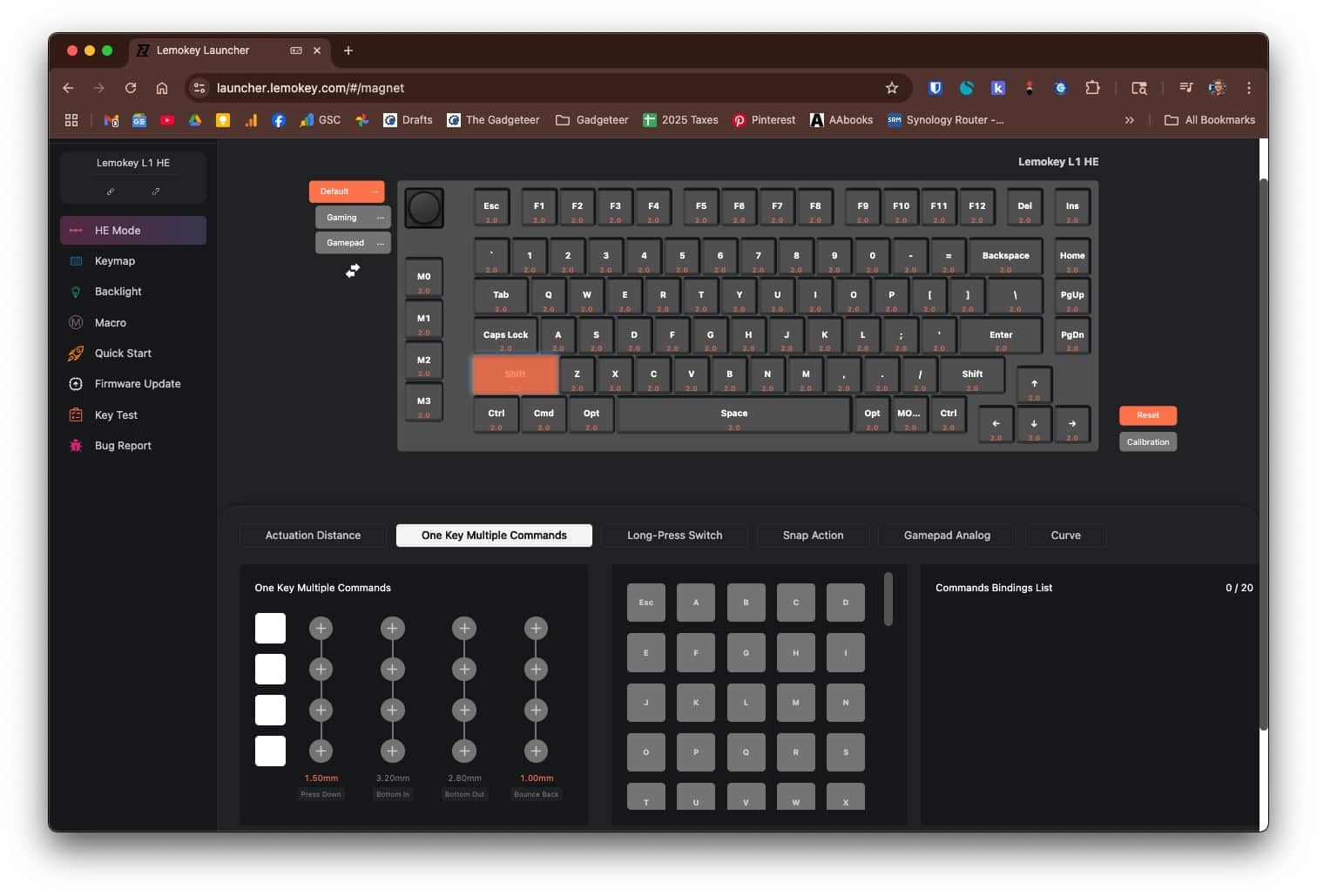Image resolution: width=1317 pixels, height=896 pixels.
Task: Add command at Press Down in first row
Action: [x=321, y=629]
